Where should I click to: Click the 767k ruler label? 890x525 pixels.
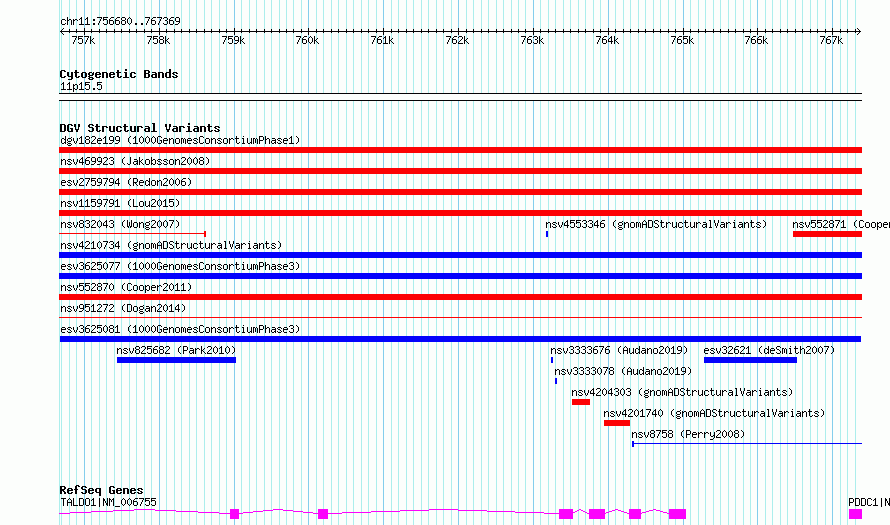(831, 41)
